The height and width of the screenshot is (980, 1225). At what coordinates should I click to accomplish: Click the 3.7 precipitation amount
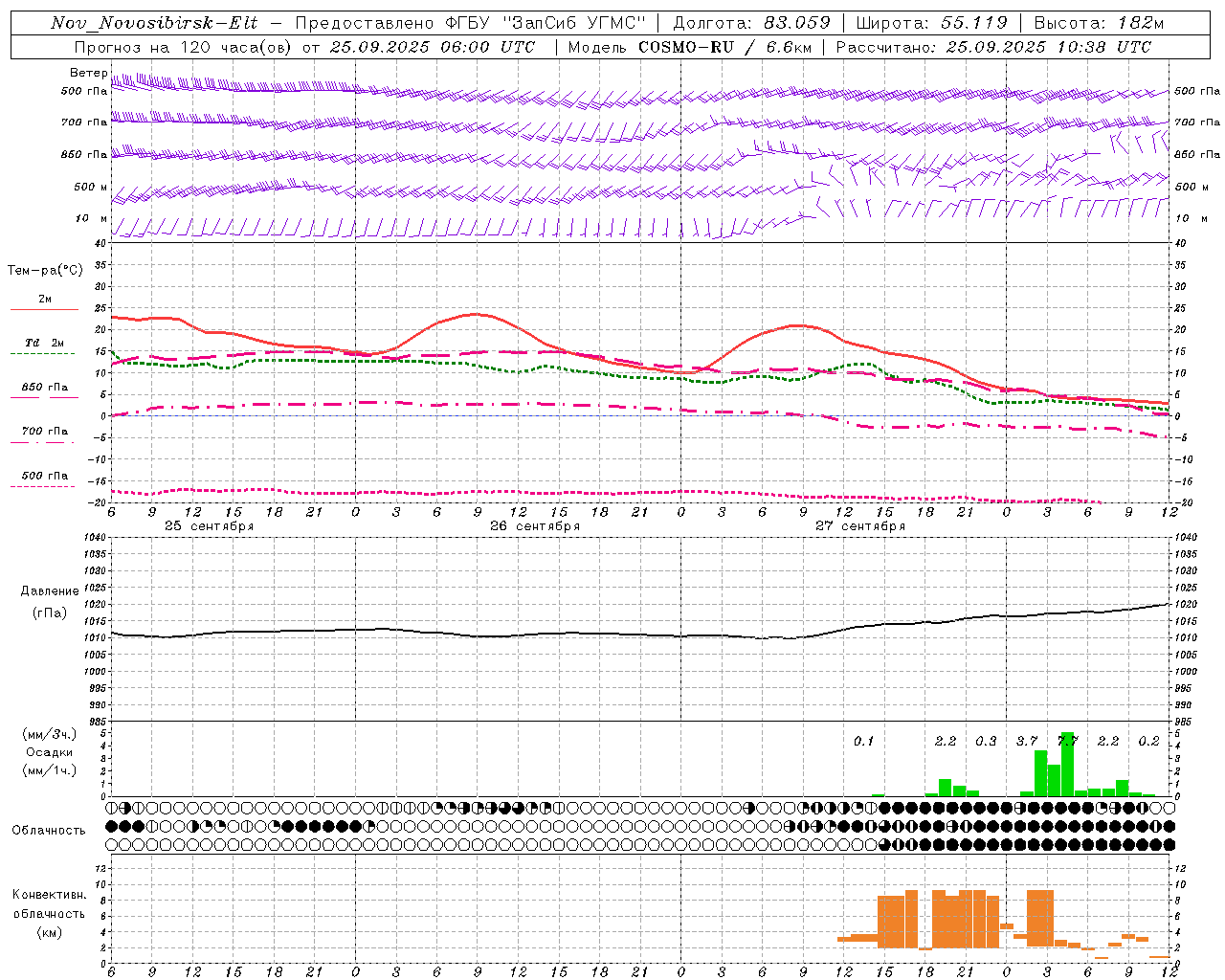tap(1027, 741)
